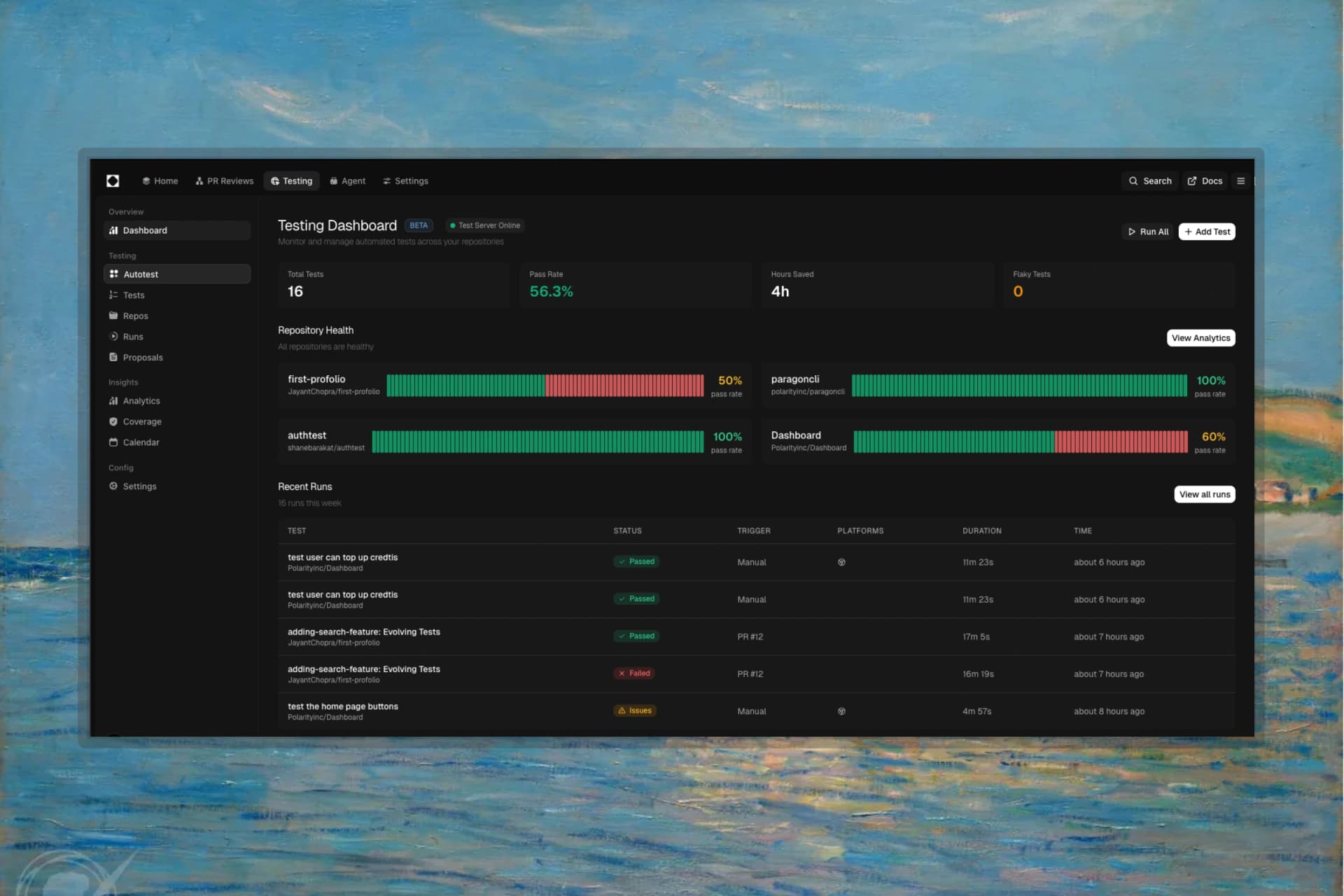
Task: Open the Coverage insights panel
Action: (143, 421)
